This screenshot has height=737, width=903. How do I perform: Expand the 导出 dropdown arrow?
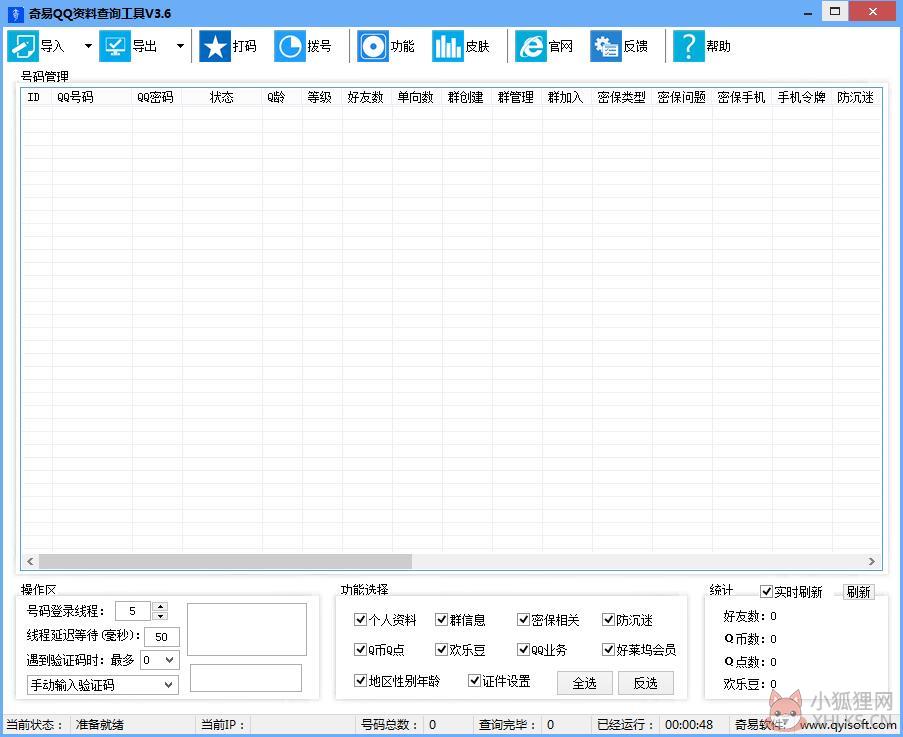click(180, 46)
